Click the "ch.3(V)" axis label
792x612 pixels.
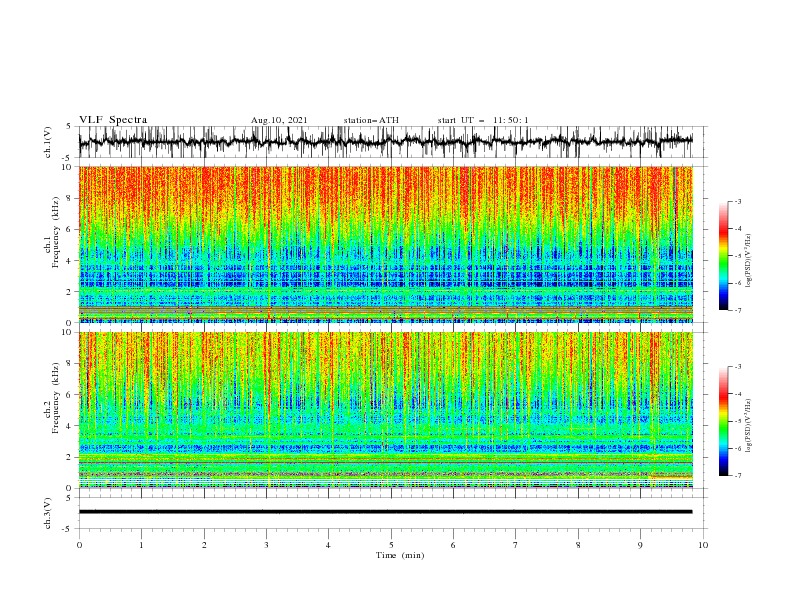[48, 513]
